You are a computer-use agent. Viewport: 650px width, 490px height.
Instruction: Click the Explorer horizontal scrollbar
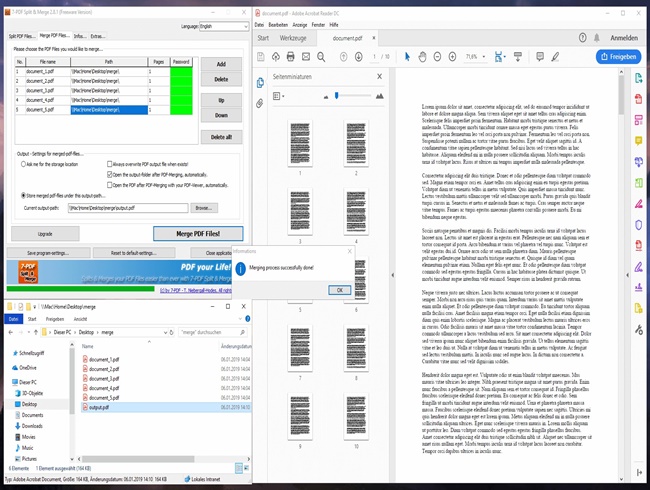[138, 459]
